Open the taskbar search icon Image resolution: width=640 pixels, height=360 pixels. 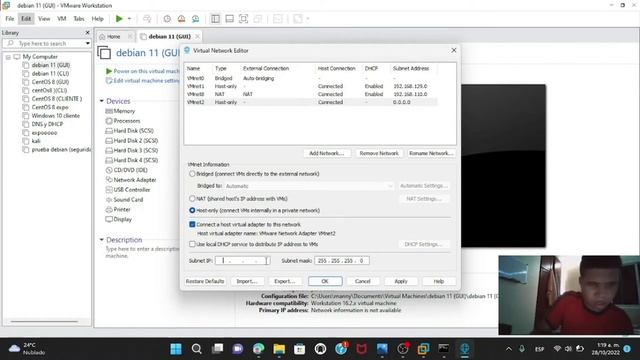click(x=197, y=349)
